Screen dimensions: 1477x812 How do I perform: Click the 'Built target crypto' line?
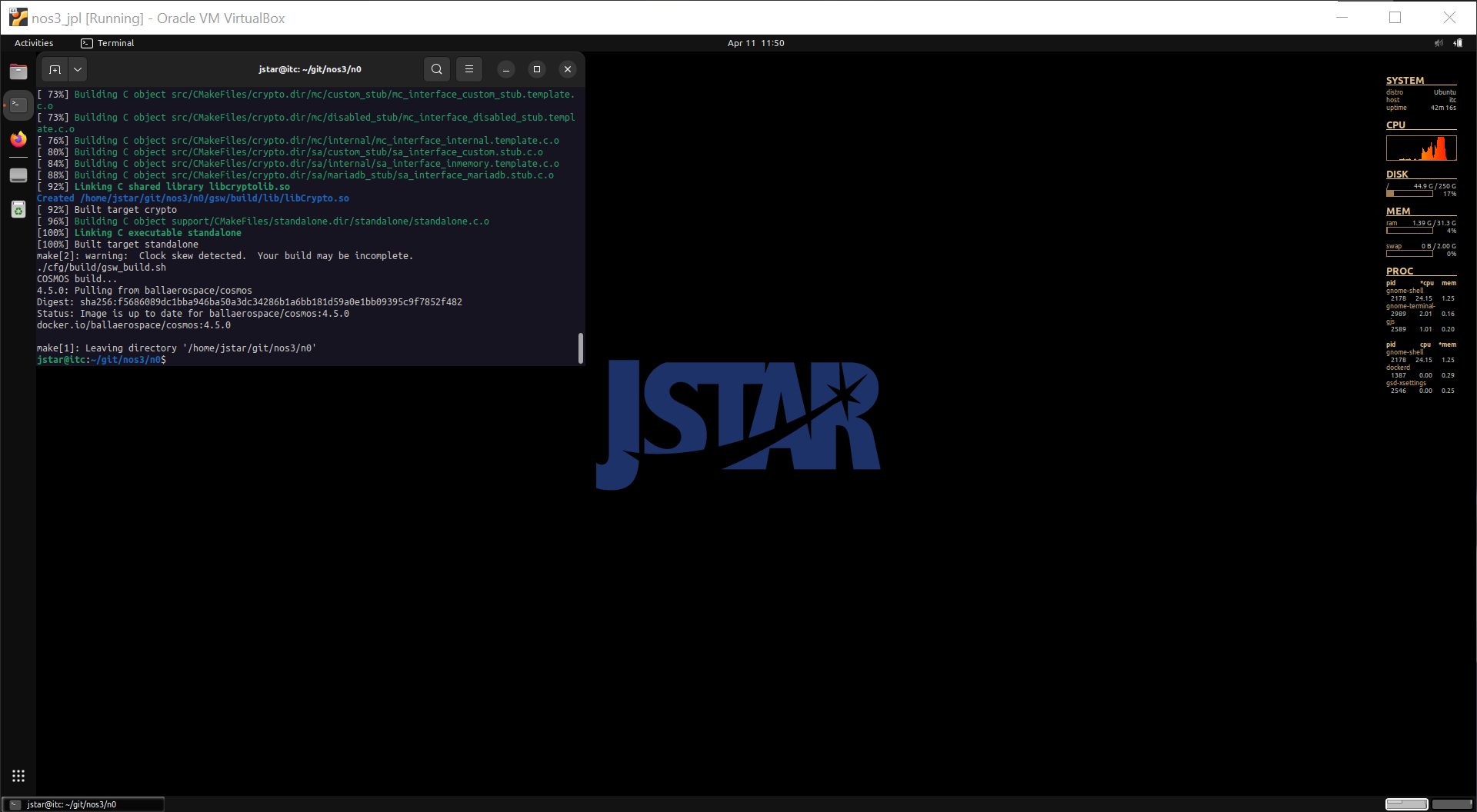107,210
